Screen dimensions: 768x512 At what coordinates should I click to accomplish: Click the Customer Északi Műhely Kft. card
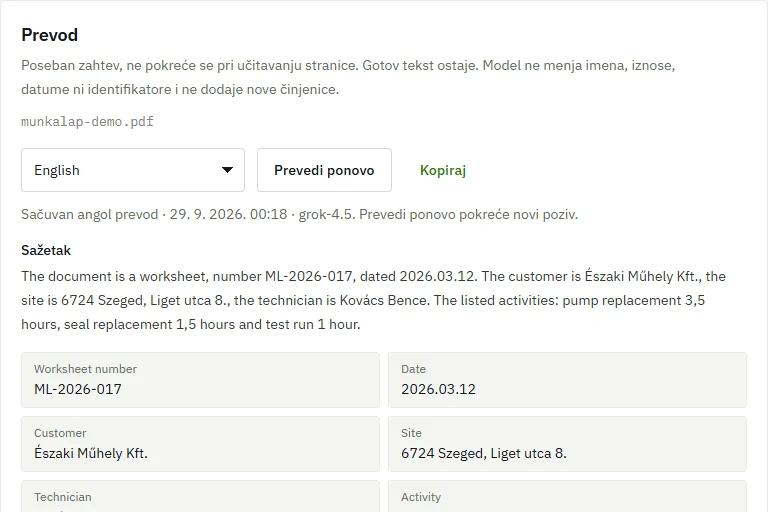[x=200, y=444]
